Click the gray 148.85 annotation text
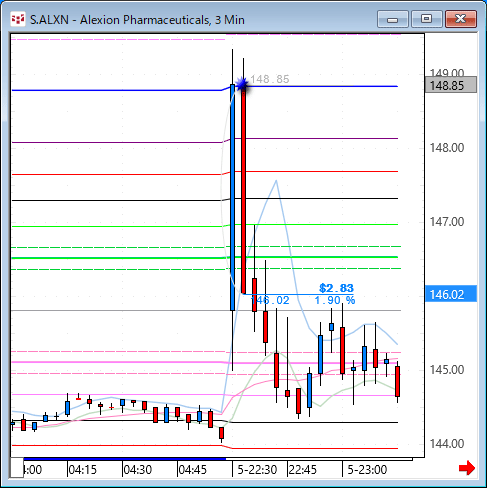487x488 pixels. point(270,79)
